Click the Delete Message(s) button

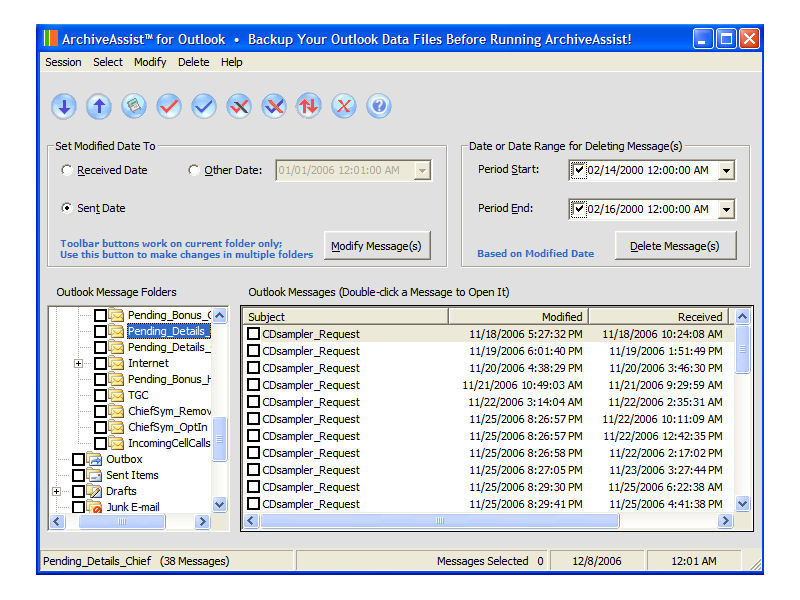pos(675,246)
